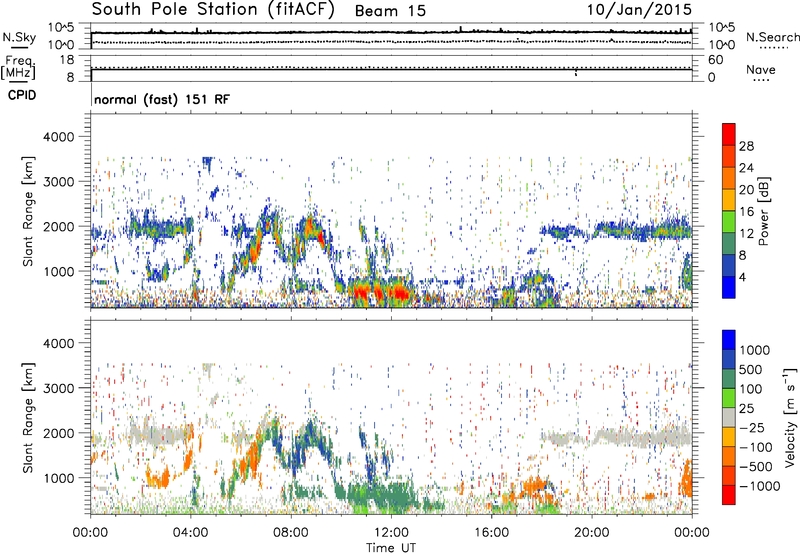The width and height of the screenshot is (800, 554).
Task: Click the "Velocity [m s⁻¹]" color bar label
Action: point(790,417)
